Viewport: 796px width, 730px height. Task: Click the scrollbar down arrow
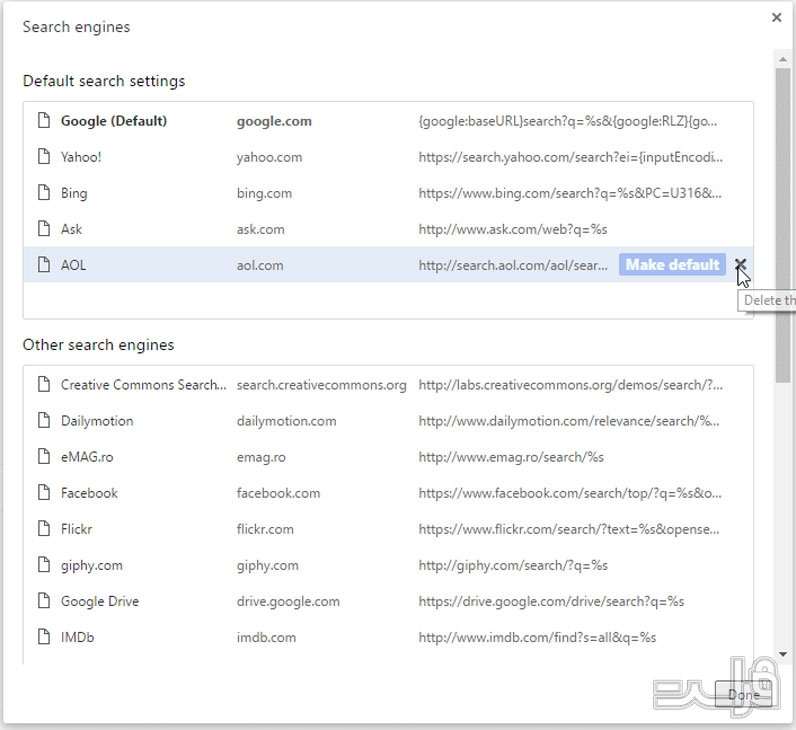[783, 654]
